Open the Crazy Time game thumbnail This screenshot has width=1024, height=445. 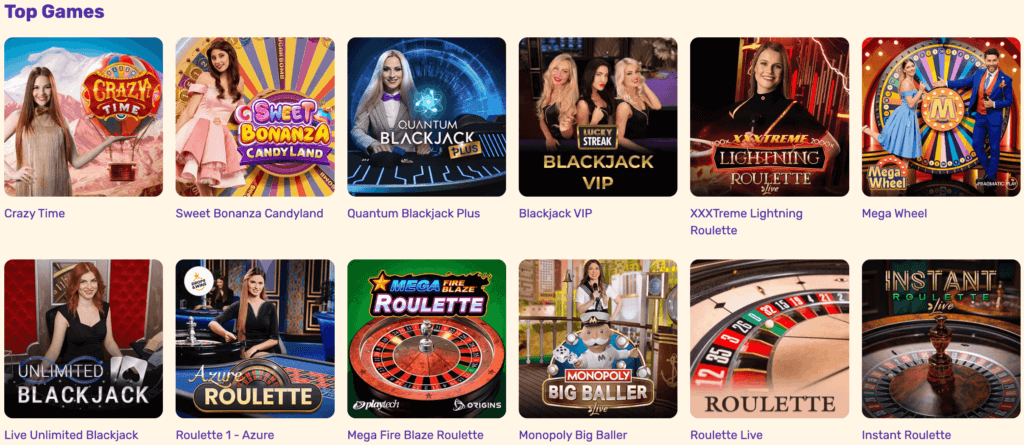click(84, 117)
